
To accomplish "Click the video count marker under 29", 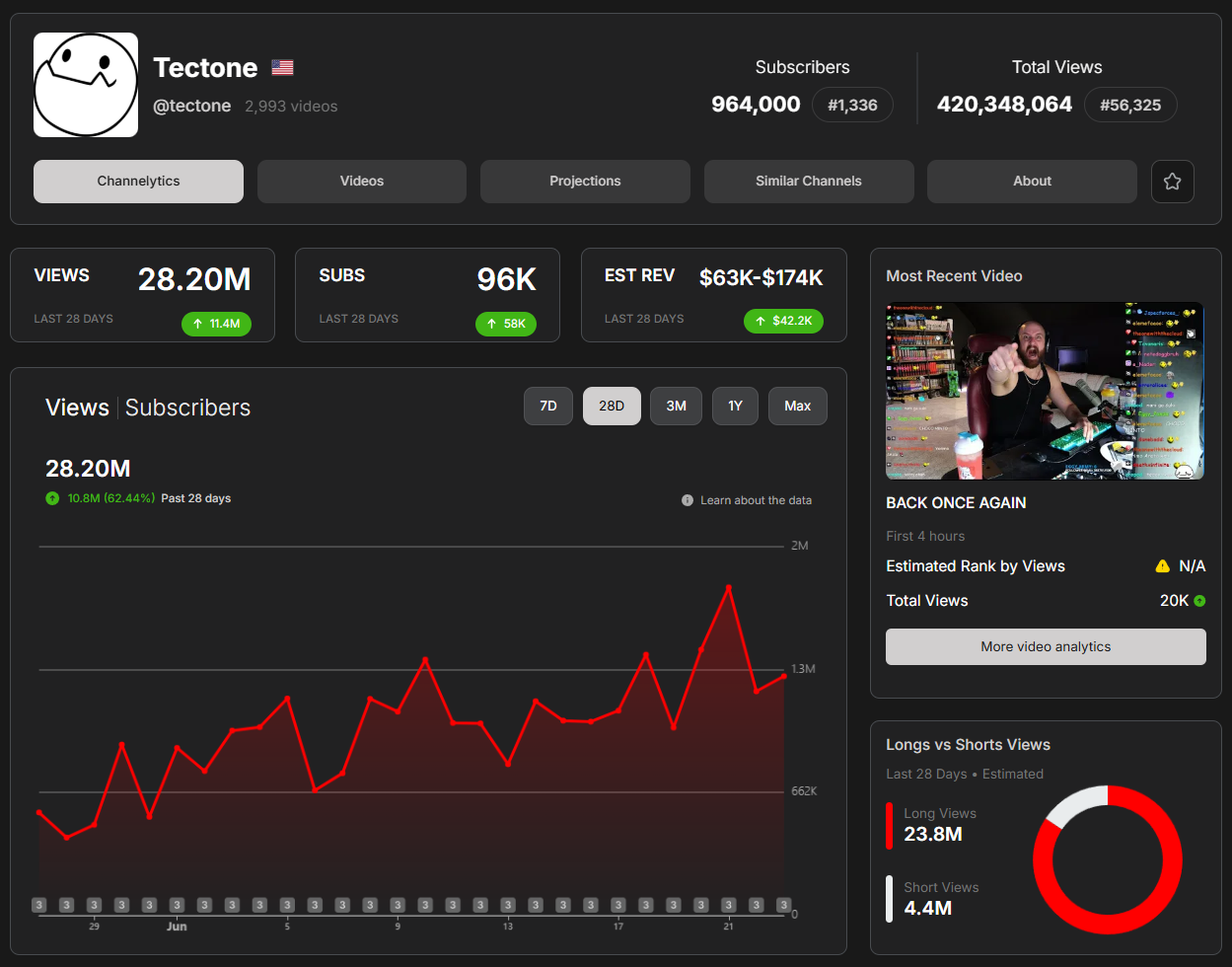I will pos(94,905).
